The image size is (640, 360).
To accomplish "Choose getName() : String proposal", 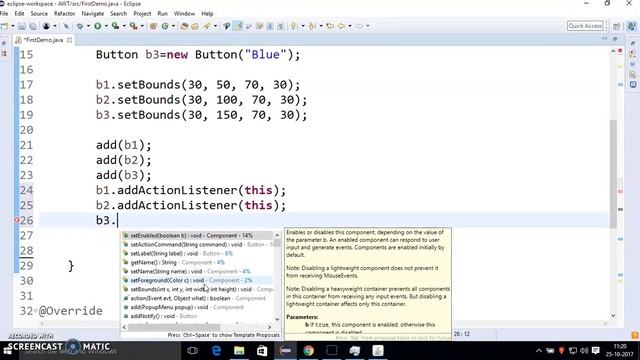I will pos(198,262).
